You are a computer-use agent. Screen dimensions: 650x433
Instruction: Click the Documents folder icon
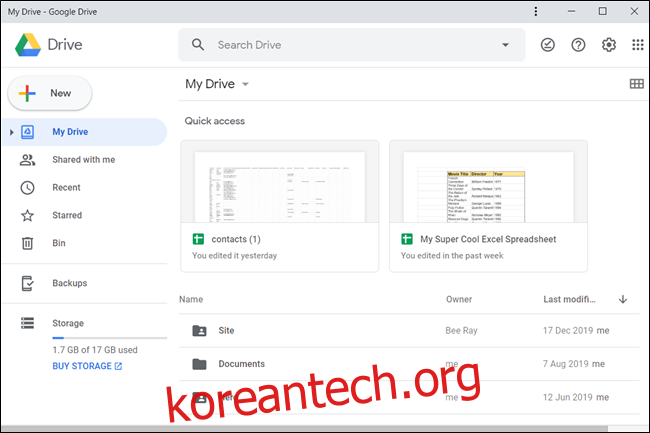point(199,364)
